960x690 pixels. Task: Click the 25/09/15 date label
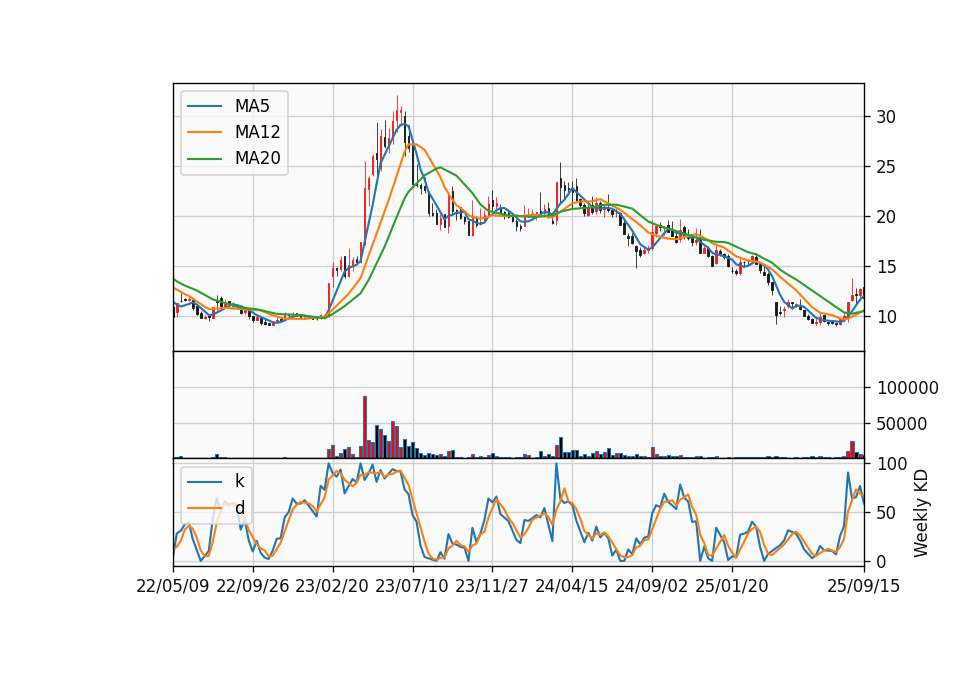click(x=864, y=586)
